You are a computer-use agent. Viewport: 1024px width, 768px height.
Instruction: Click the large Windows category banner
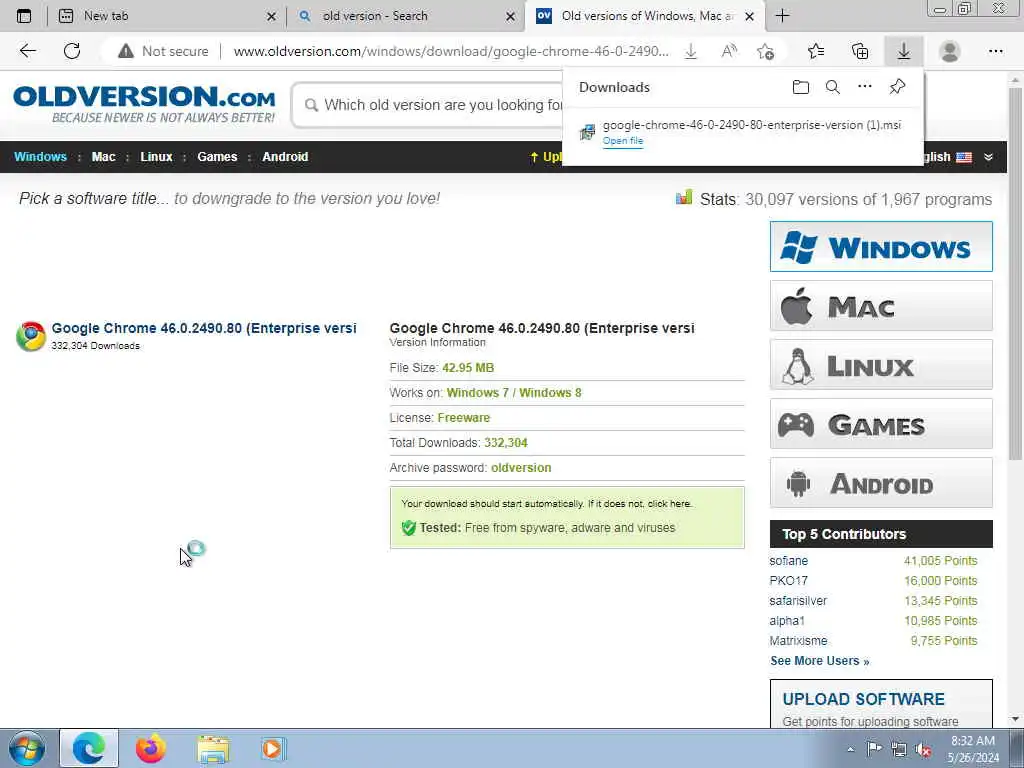coord(881,246)
